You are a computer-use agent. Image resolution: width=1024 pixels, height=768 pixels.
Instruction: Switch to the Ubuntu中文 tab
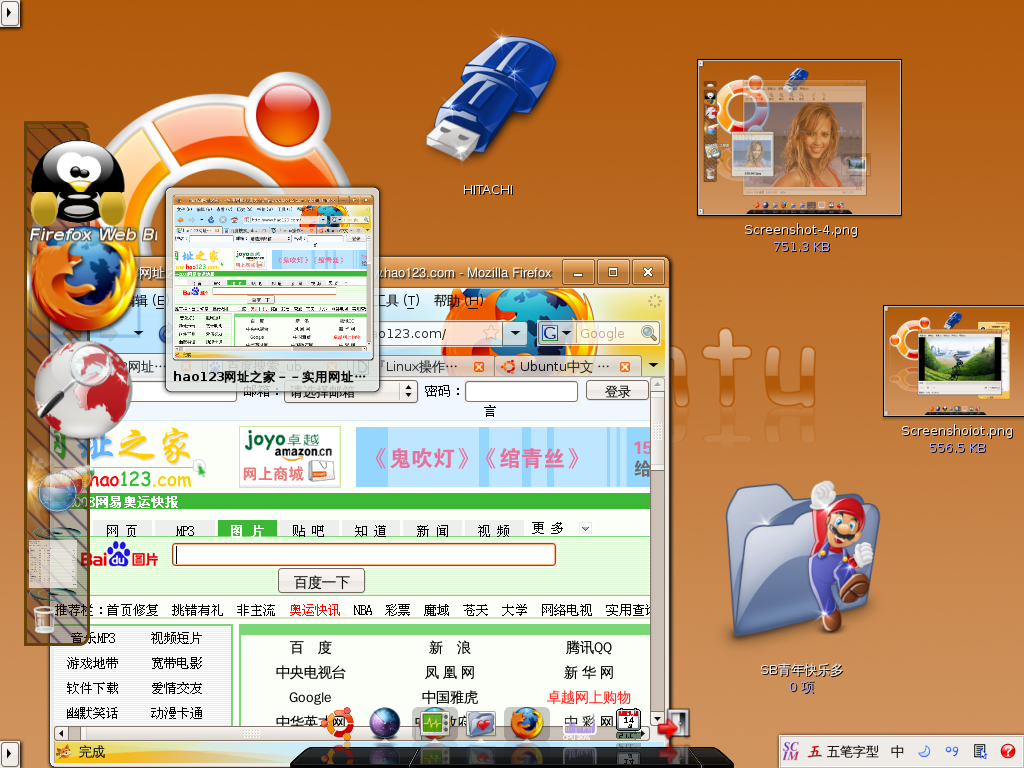(x=566, y=366)
